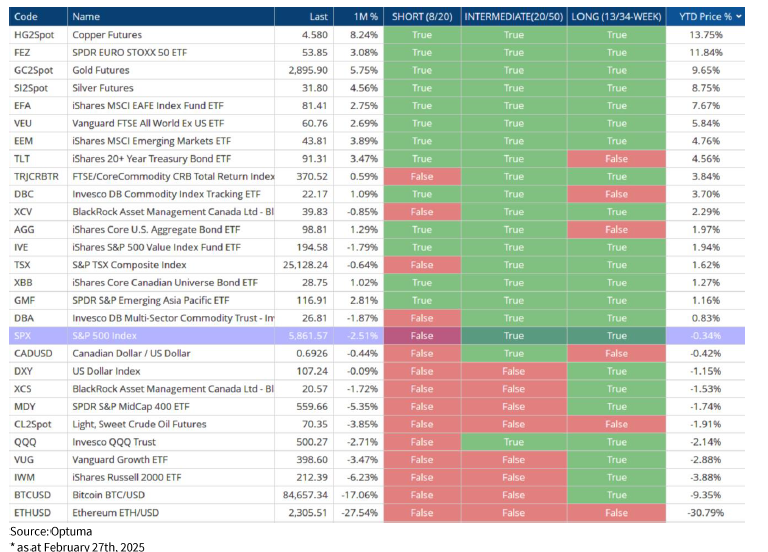Click the red False cell in TLT row
Viewport: 768px width, 552px height.
(x=616, y=159)
